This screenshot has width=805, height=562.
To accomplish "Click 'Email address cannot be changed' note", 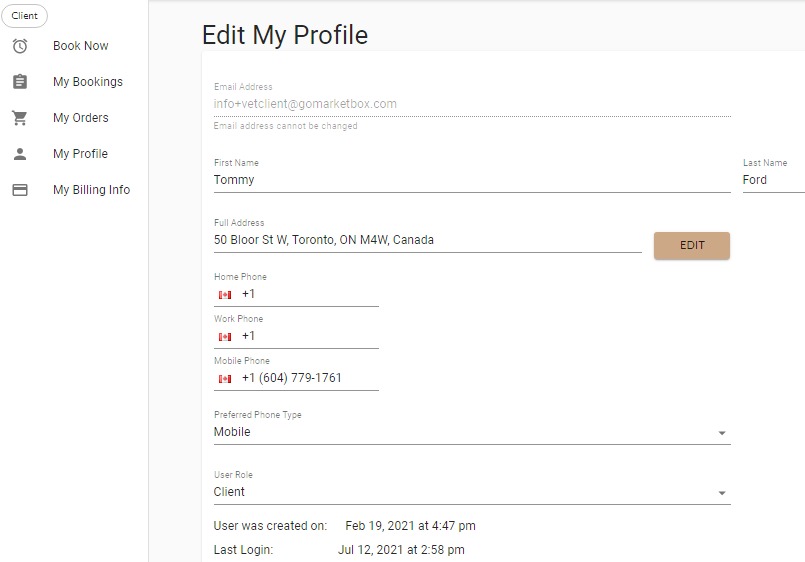I will 285,126.
